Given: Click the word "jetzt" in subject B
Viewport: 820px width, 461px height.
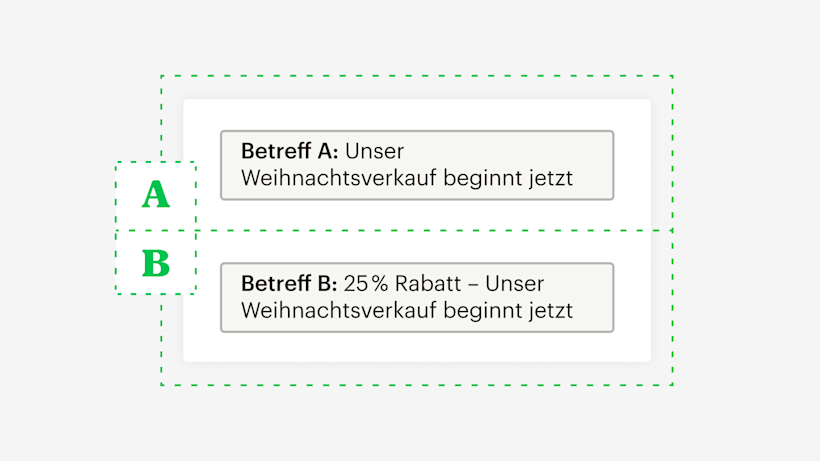Looking at the screenshot, I should [551, 311].
